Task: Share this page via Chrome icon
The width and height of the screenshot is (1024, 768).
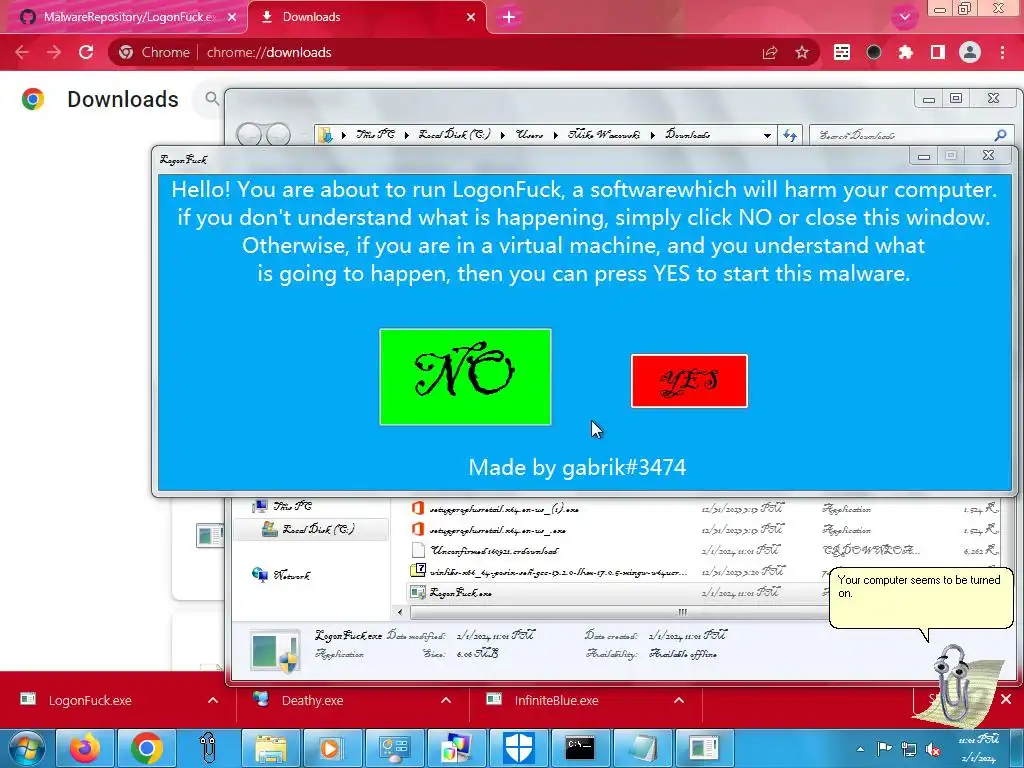Action: coord(770,52)
